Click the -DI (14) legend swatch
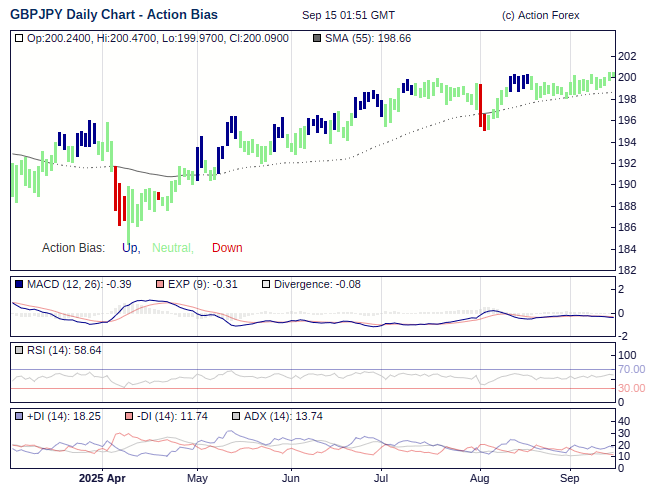Image resolution: width=650 pixels, height=489 pixels. (128, 416)
